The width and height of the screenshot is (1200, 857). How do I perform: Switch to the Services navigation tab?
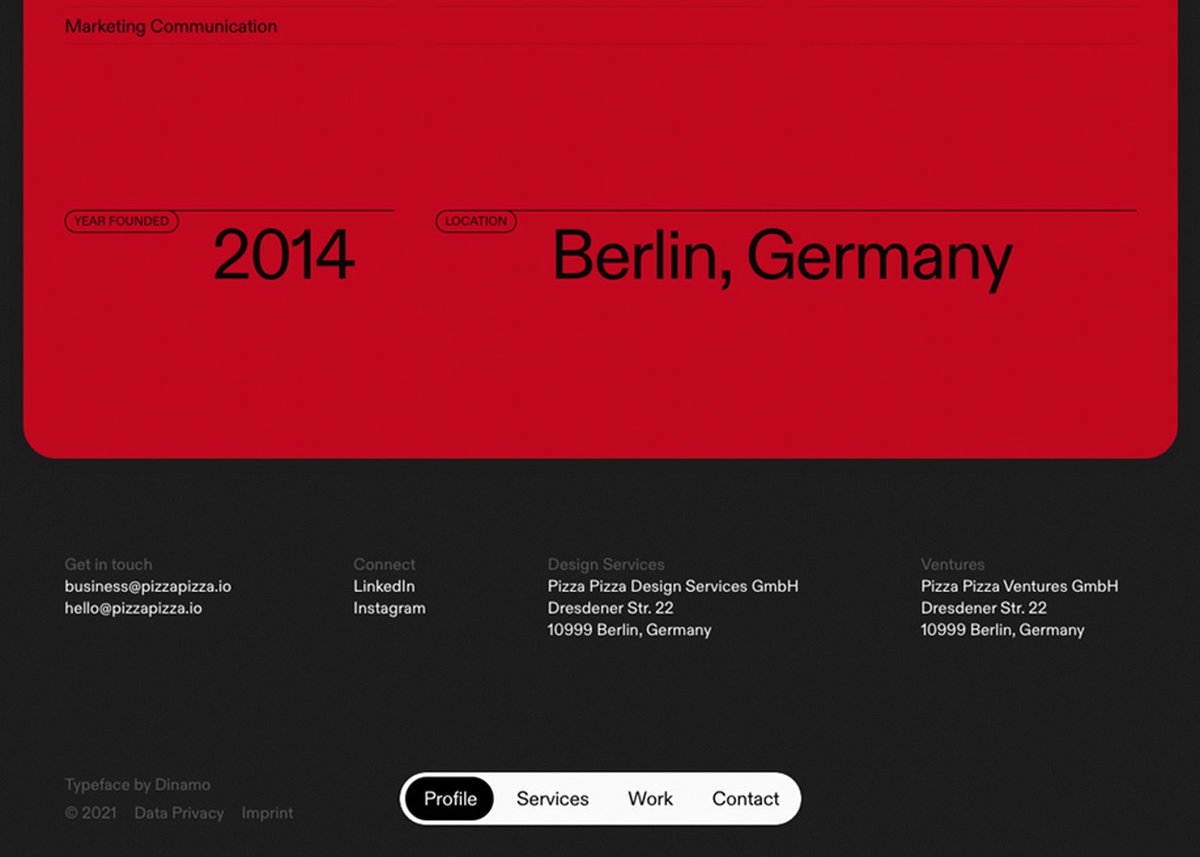pos(552,799)
